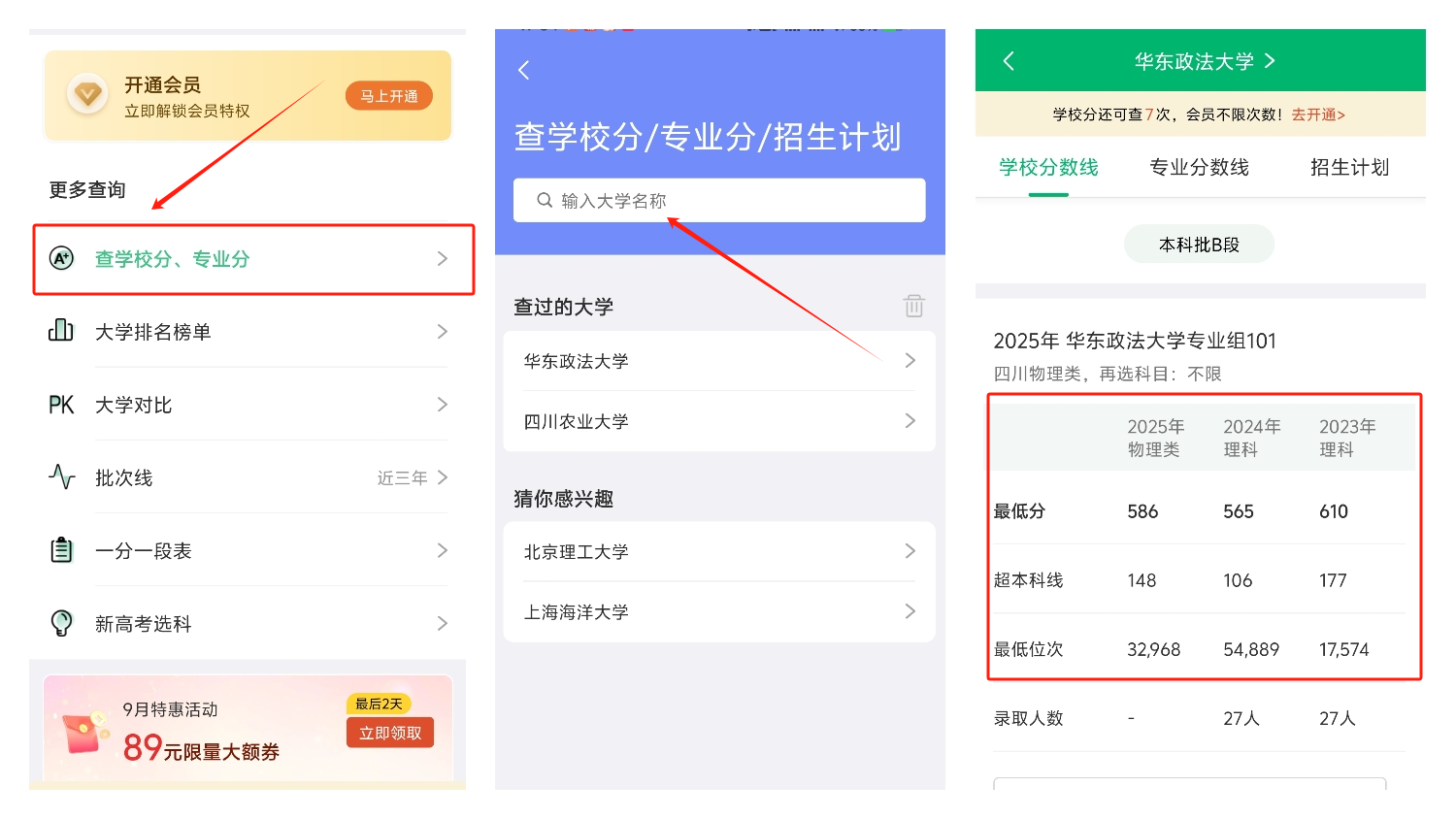1456x819 pixels.
Task: Claim coupon with 立即领取 button
Action: coord(390,733)
